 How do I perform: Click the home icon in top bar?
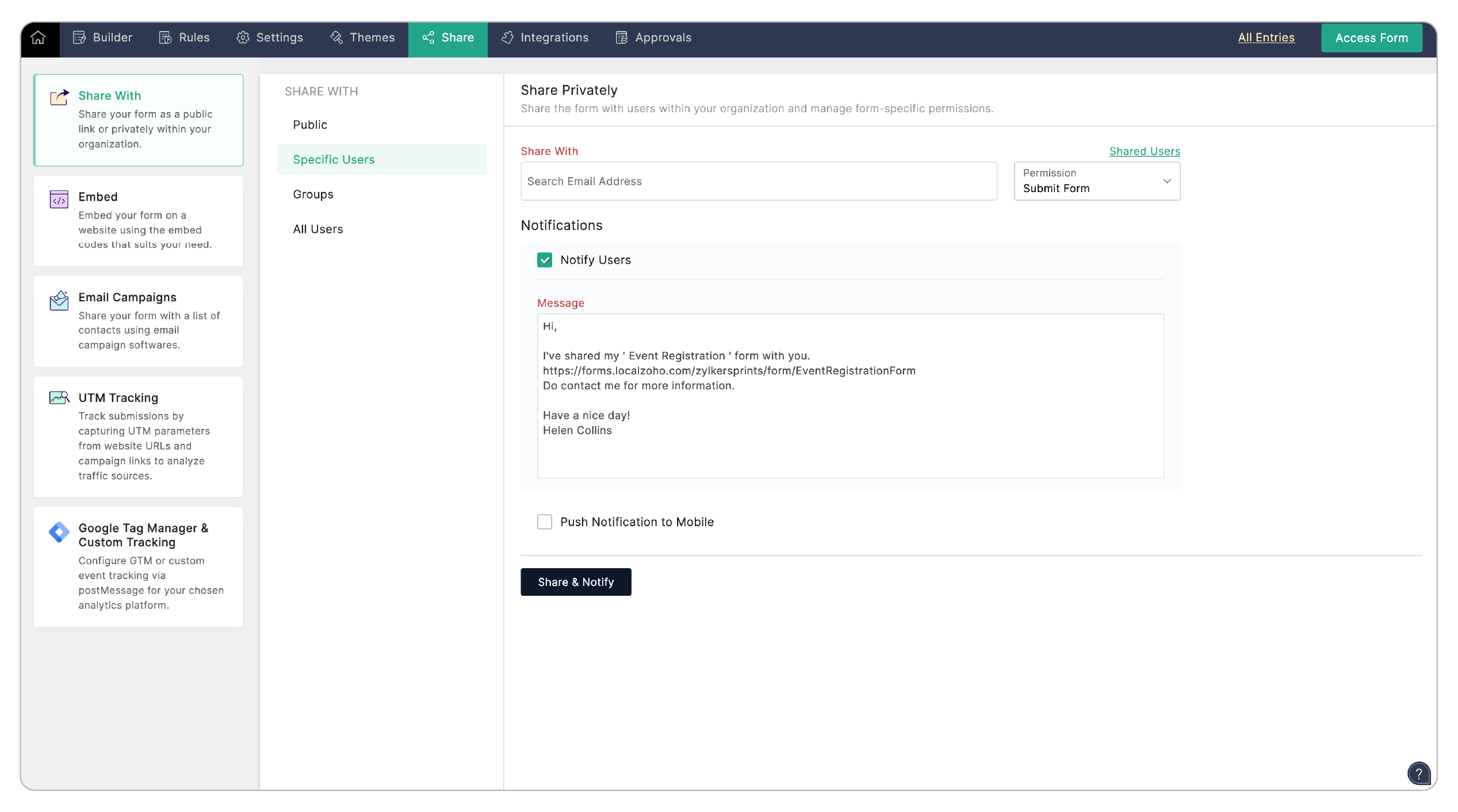[39, 38]
